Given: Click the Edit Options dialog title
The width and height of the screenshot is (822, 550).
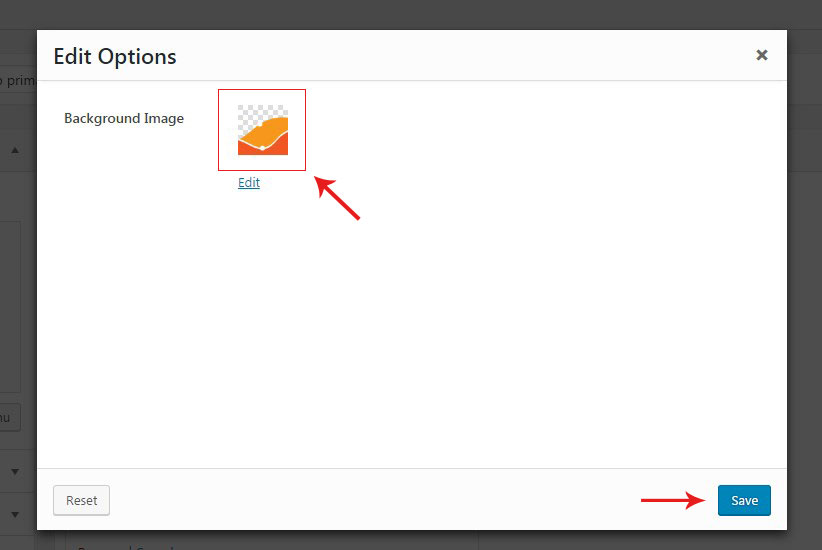Looking at the screenshot, I should [115, 56].
